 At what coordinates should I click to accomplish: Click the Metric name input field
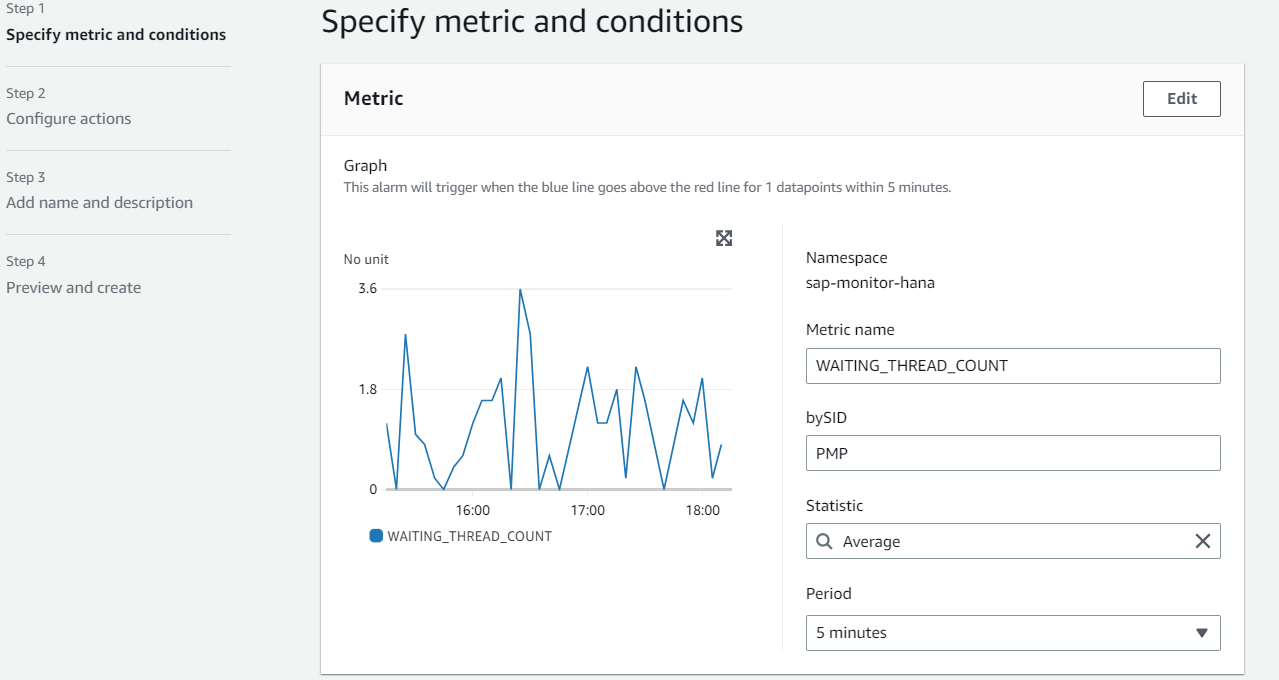point(1013,366)
